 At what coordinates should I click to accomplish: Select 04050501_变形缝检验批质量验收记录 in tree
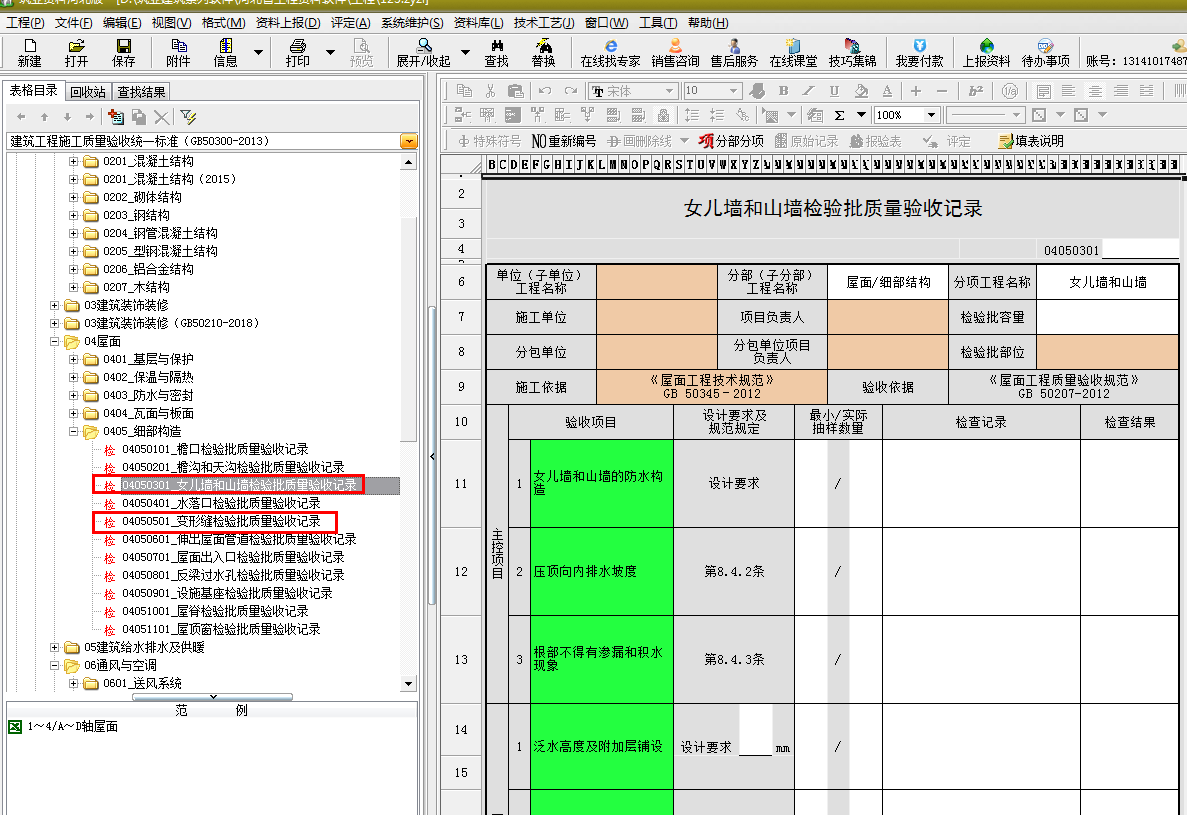pyautogui.click(x=220, y=521)
